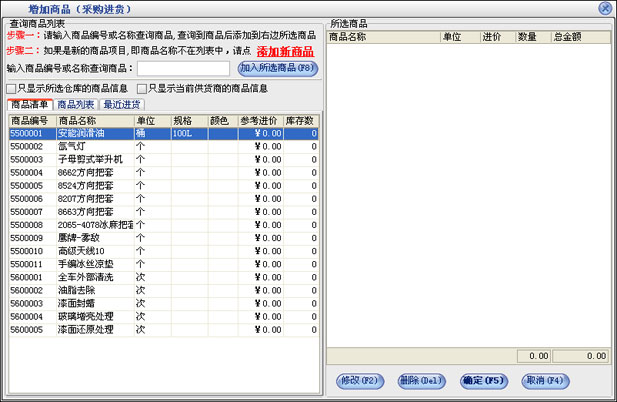Close the 增加商品 dialog window
Viewport: 617px width, 402px height.
[605, 8]
